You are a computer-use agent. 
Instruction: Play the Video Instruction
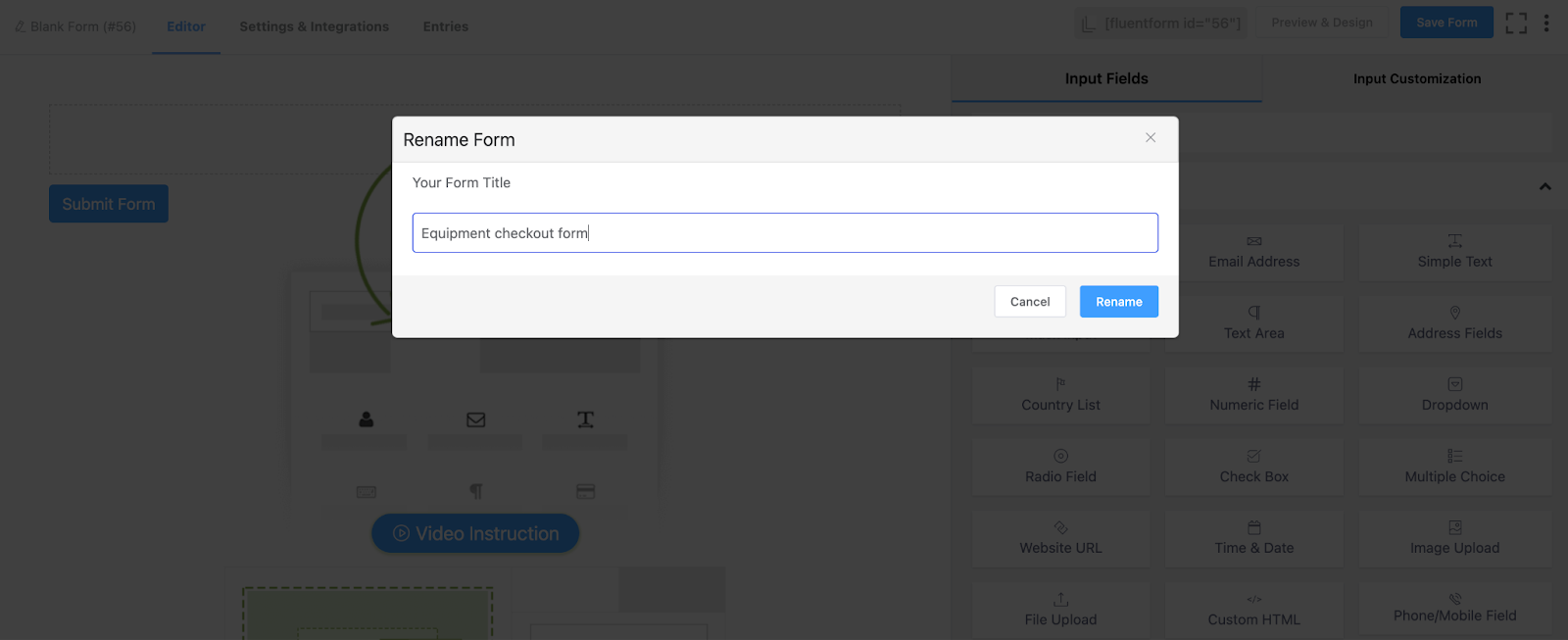tap(475, 533)
